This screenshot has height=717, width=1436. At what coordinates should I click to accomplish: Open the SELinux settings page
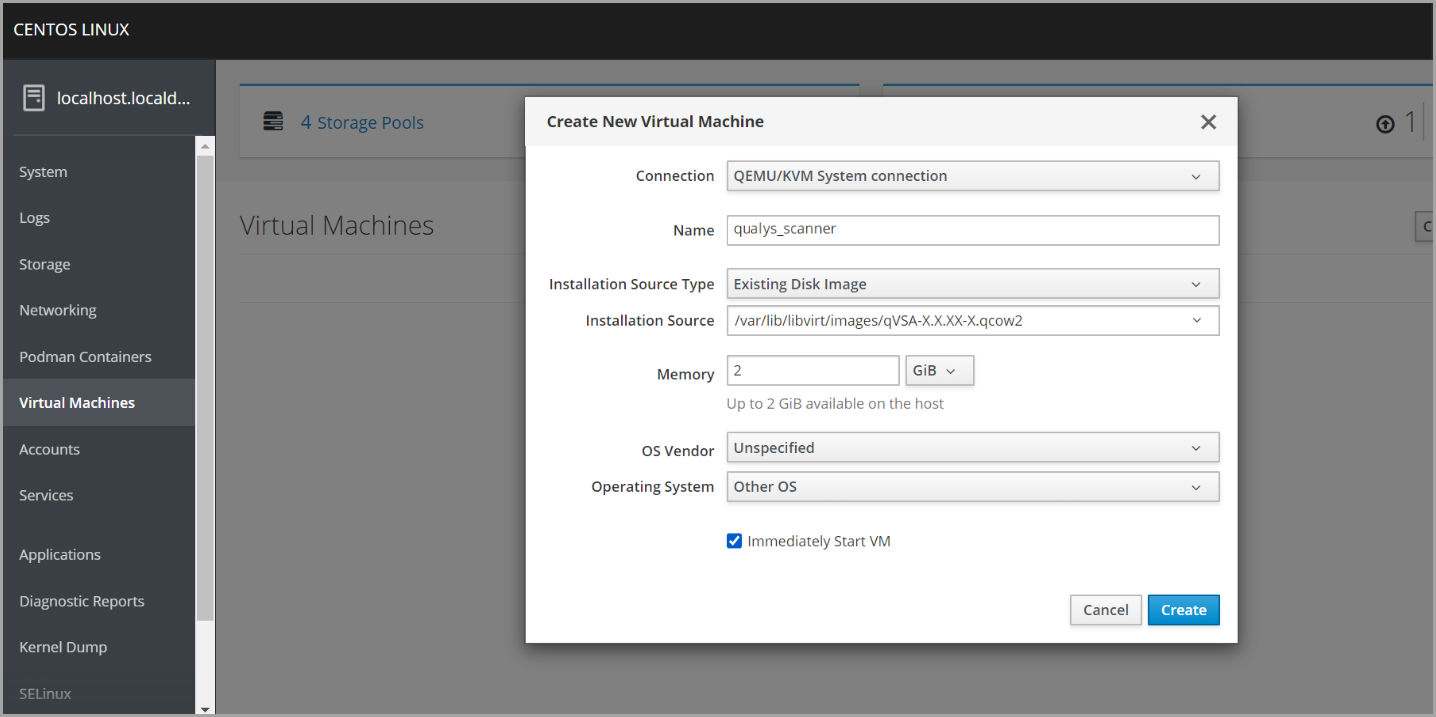[45, 693]
